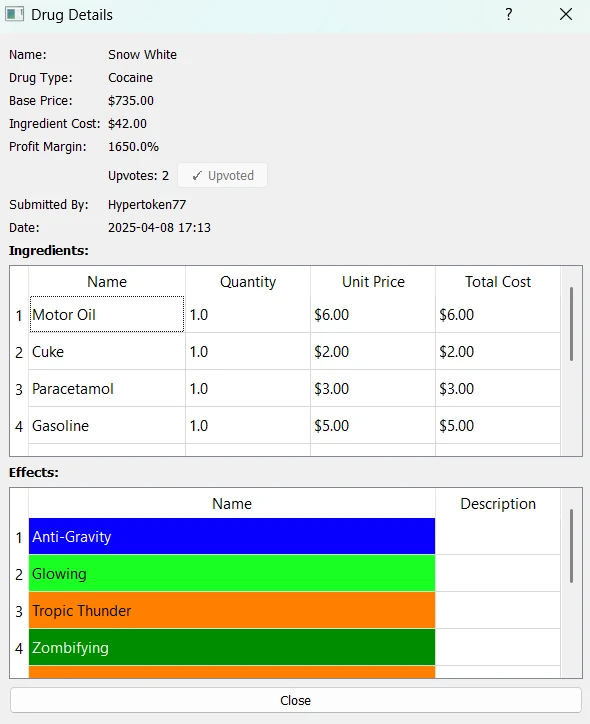The width and height of the screenshot is (590, 724).
Task: Click the Description column header in Effects
Action: pos(498,503)
